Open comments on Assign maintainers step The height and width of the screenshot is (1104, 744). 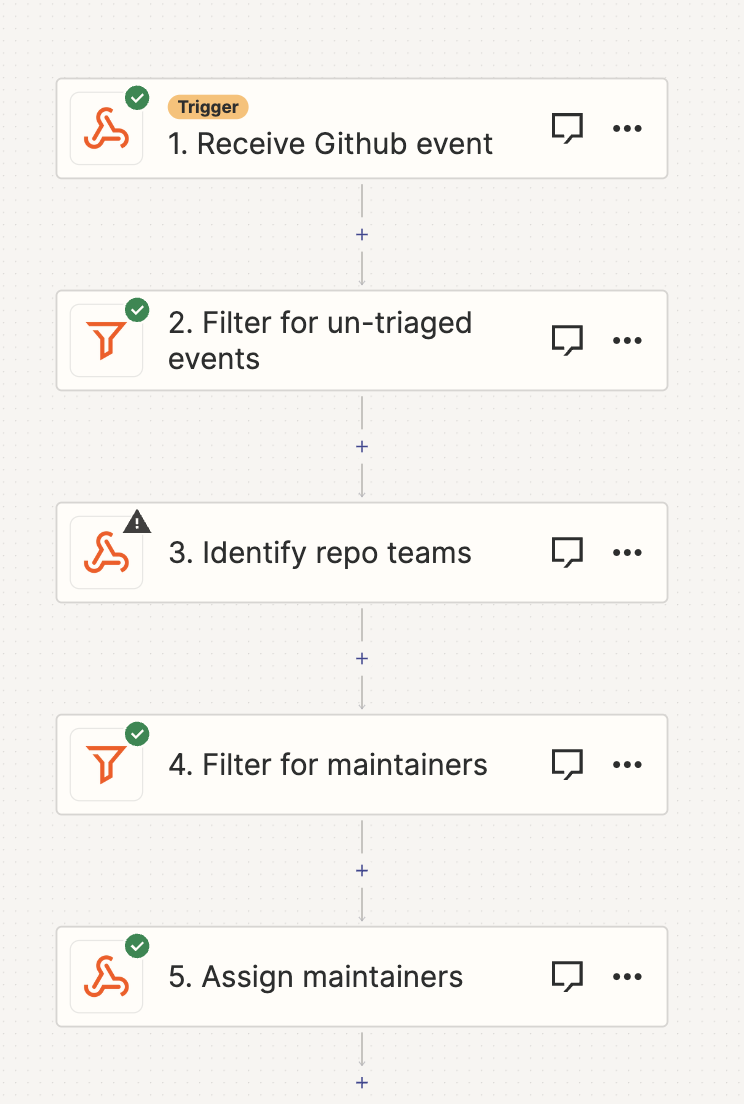(567, 976)
